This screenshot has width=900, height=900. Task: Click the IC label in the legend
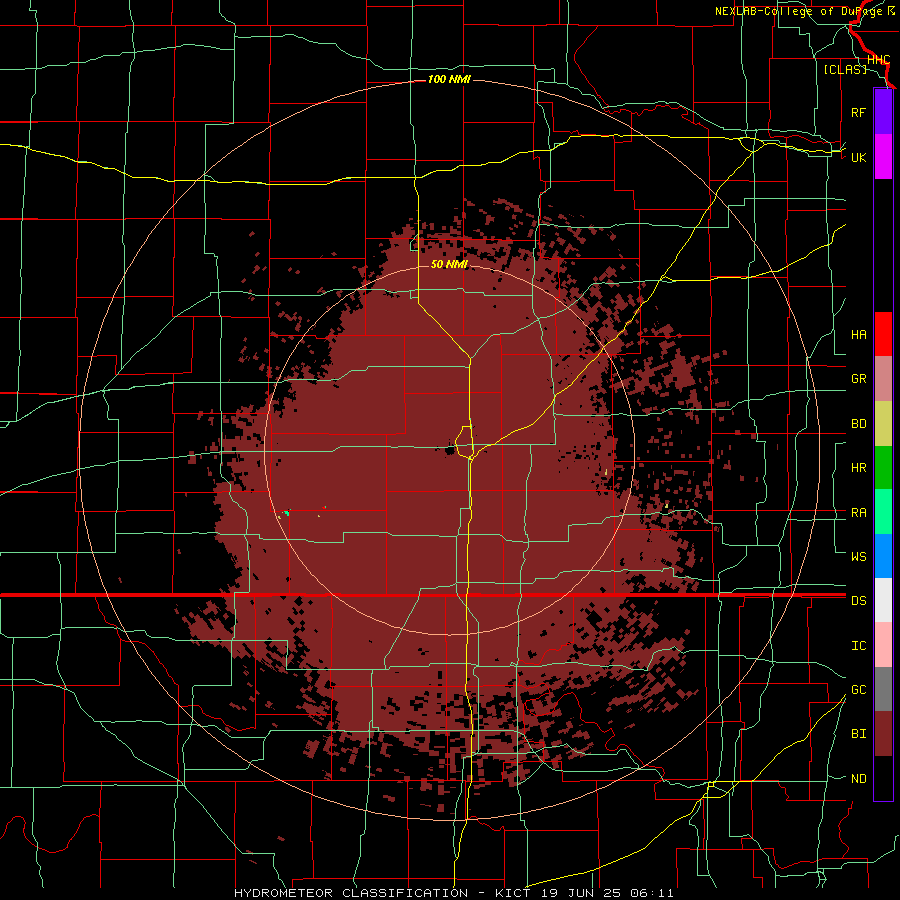pyautogui.click(x=859, y=646)
